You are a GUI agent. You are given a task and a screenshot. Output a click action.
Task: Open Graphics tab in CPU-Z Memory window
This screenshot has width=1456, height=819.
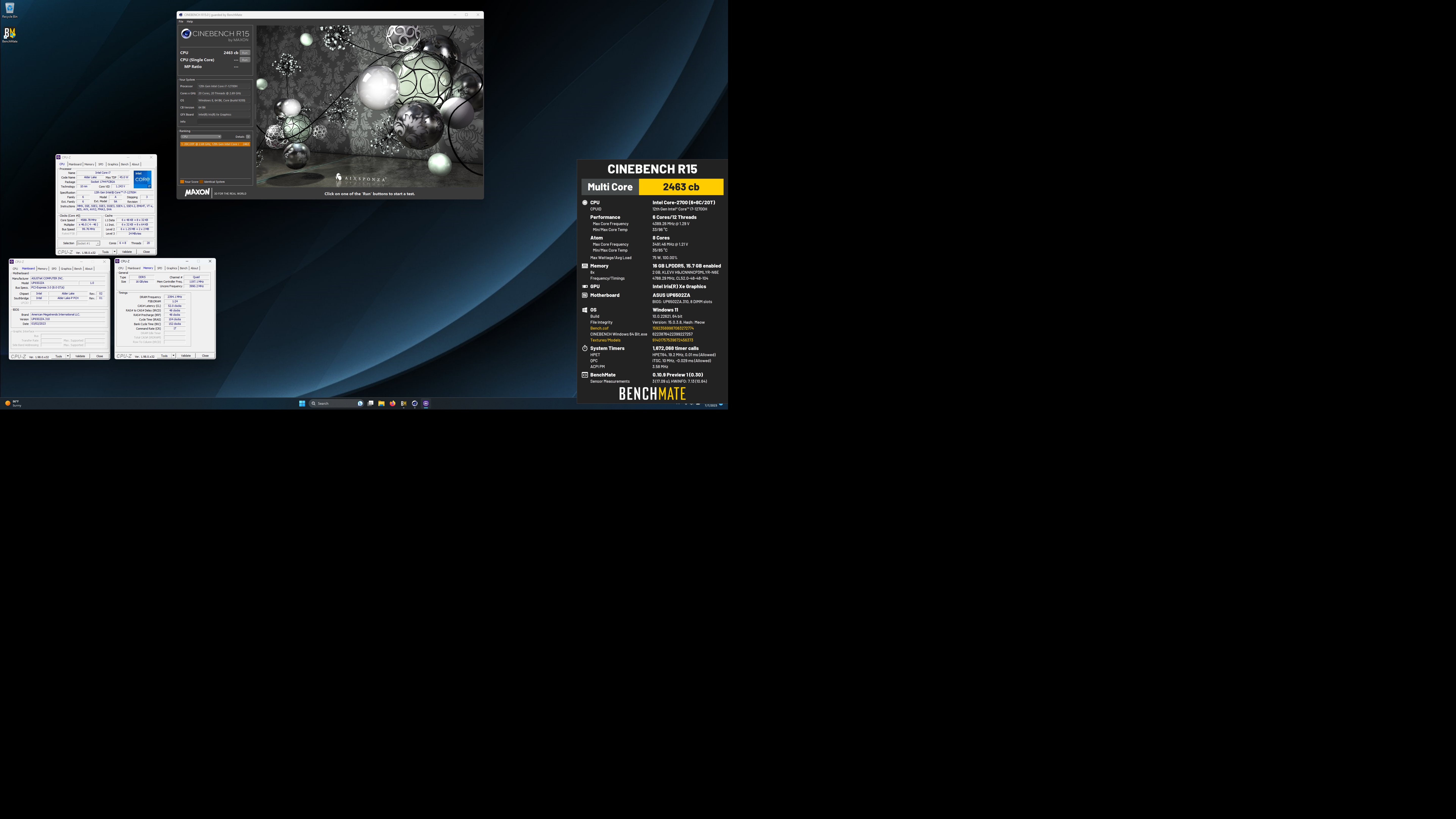click(x=172, y=268)
